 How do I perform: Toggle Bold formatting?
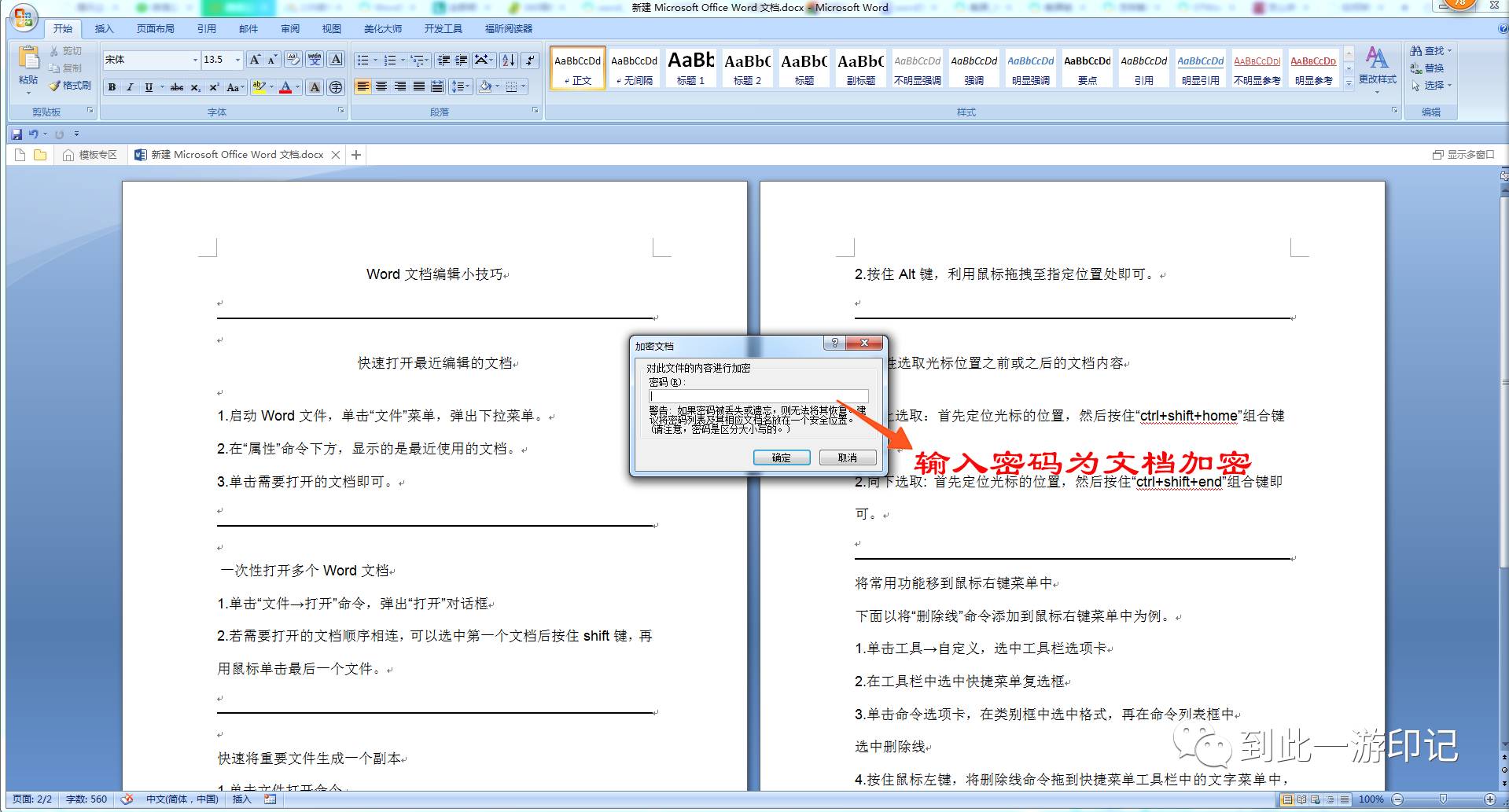pos(112,87)
